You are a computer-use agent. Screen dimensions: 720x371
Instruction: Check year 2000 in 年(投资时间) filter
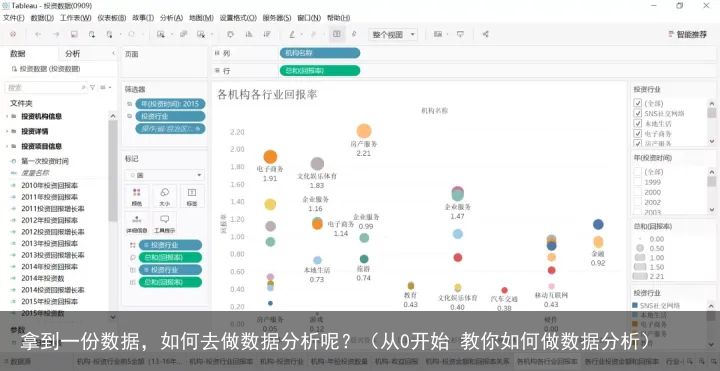point(637,191)
